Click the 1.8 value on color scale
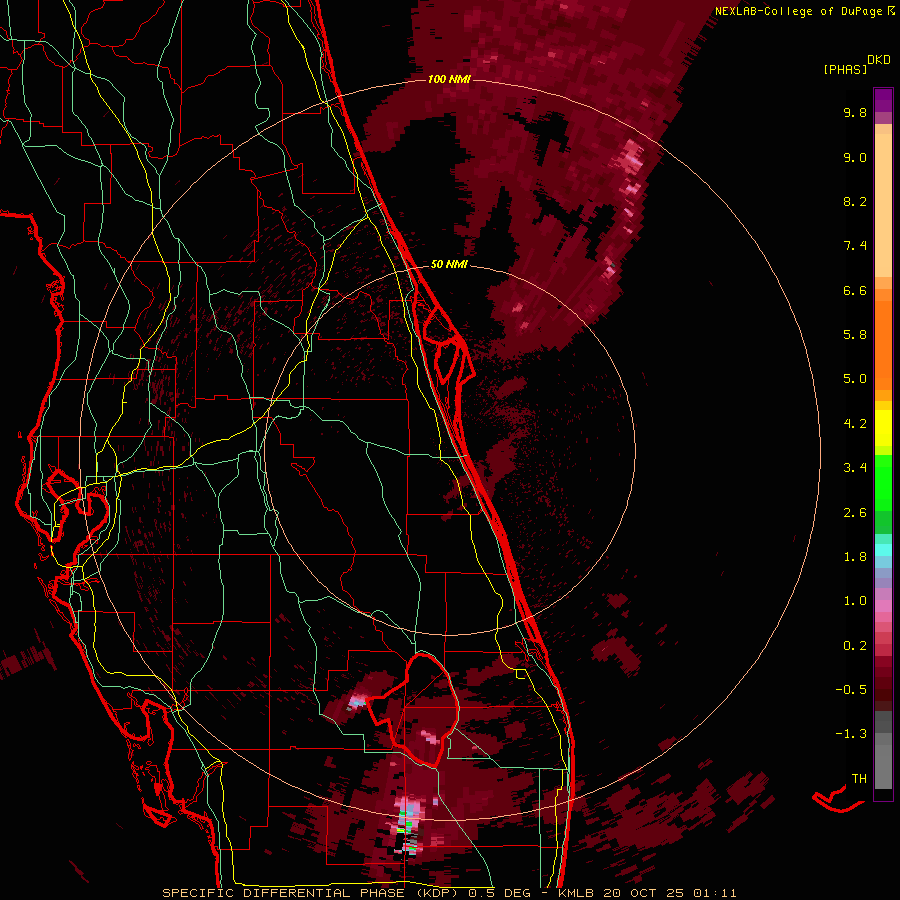Screen dimensions: 900x900 (855, 557)
